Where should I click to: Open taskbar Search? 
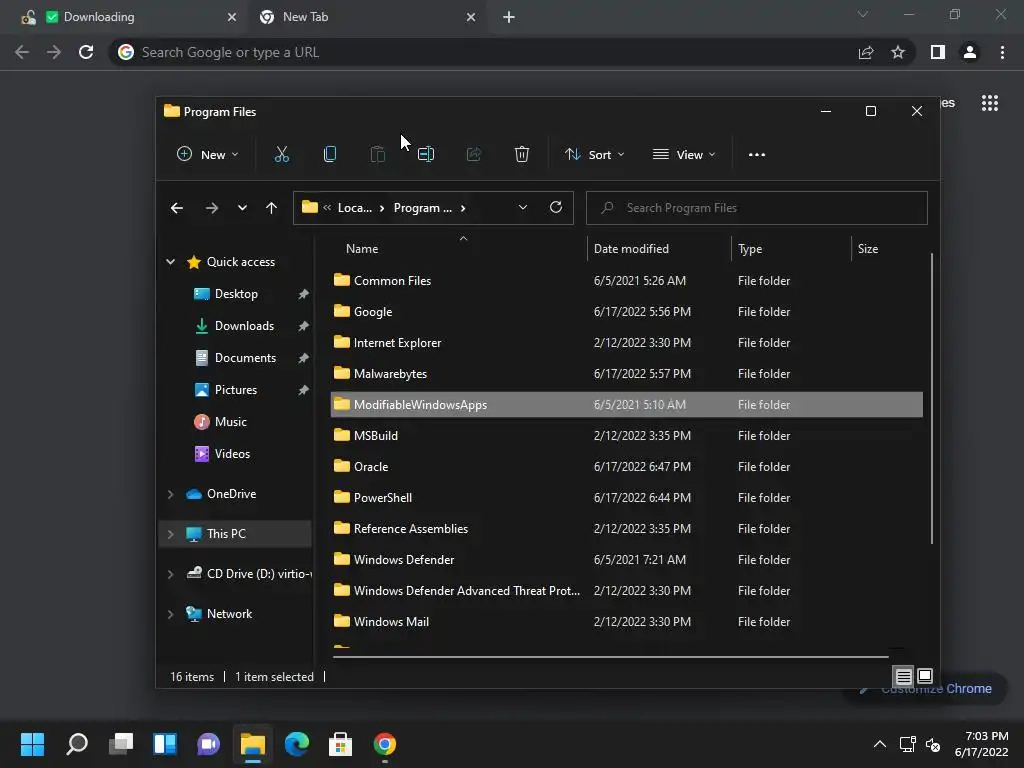[76, 744]
